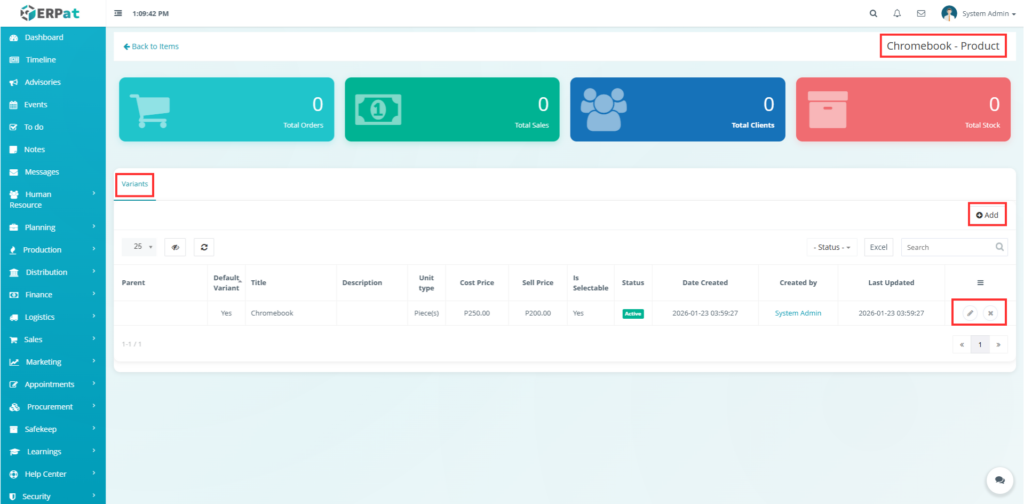Toggle column visibility with eye icon
Screen dimensions: 1024x504
(175, 247)
